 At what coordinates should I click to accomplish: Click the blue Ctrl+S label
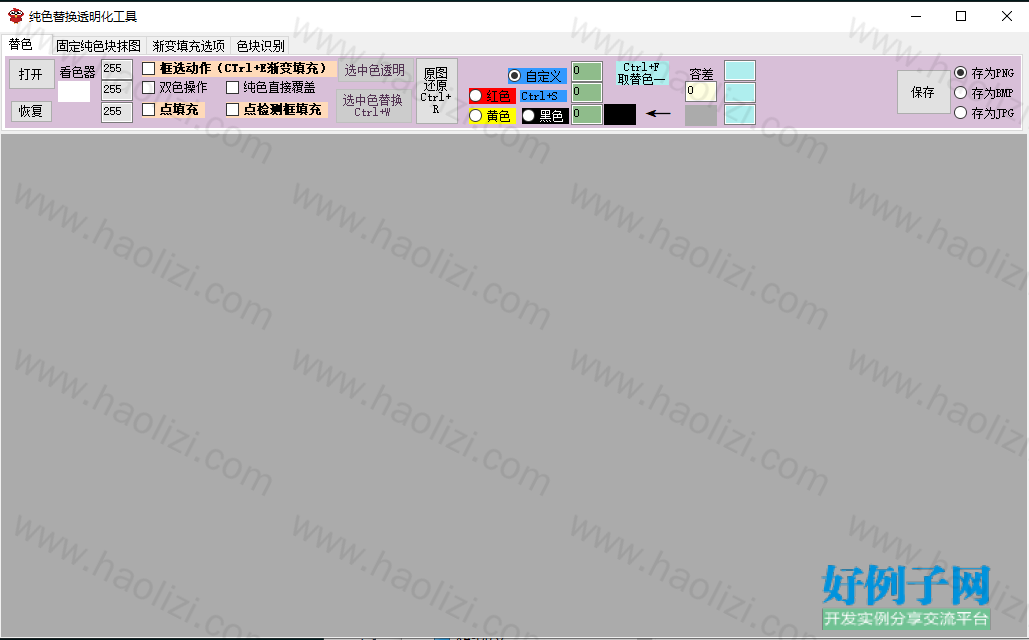coord(543,96)
